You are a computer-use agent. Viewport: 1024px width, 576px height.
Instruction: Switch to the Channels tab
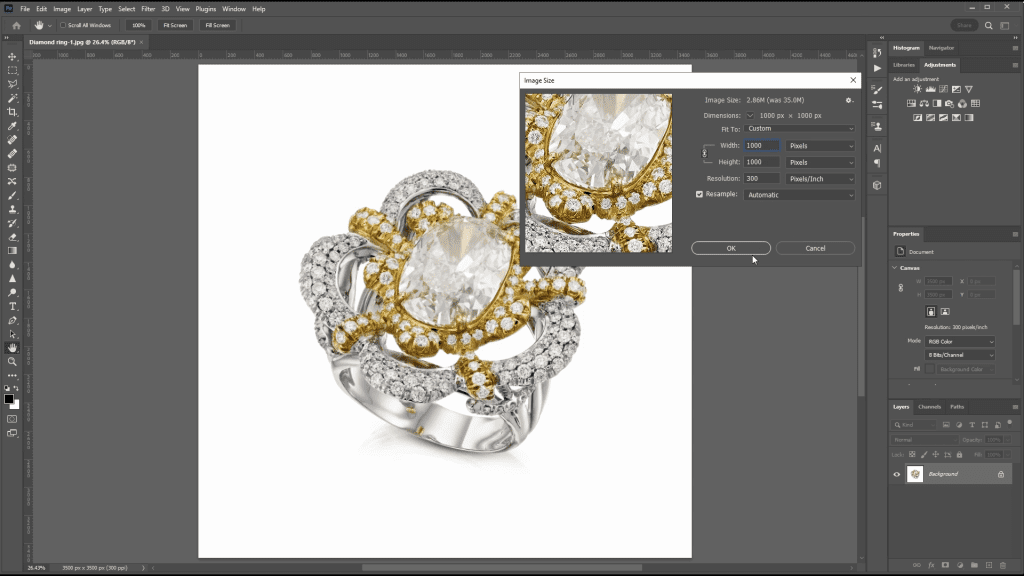(x=929, y=407)
